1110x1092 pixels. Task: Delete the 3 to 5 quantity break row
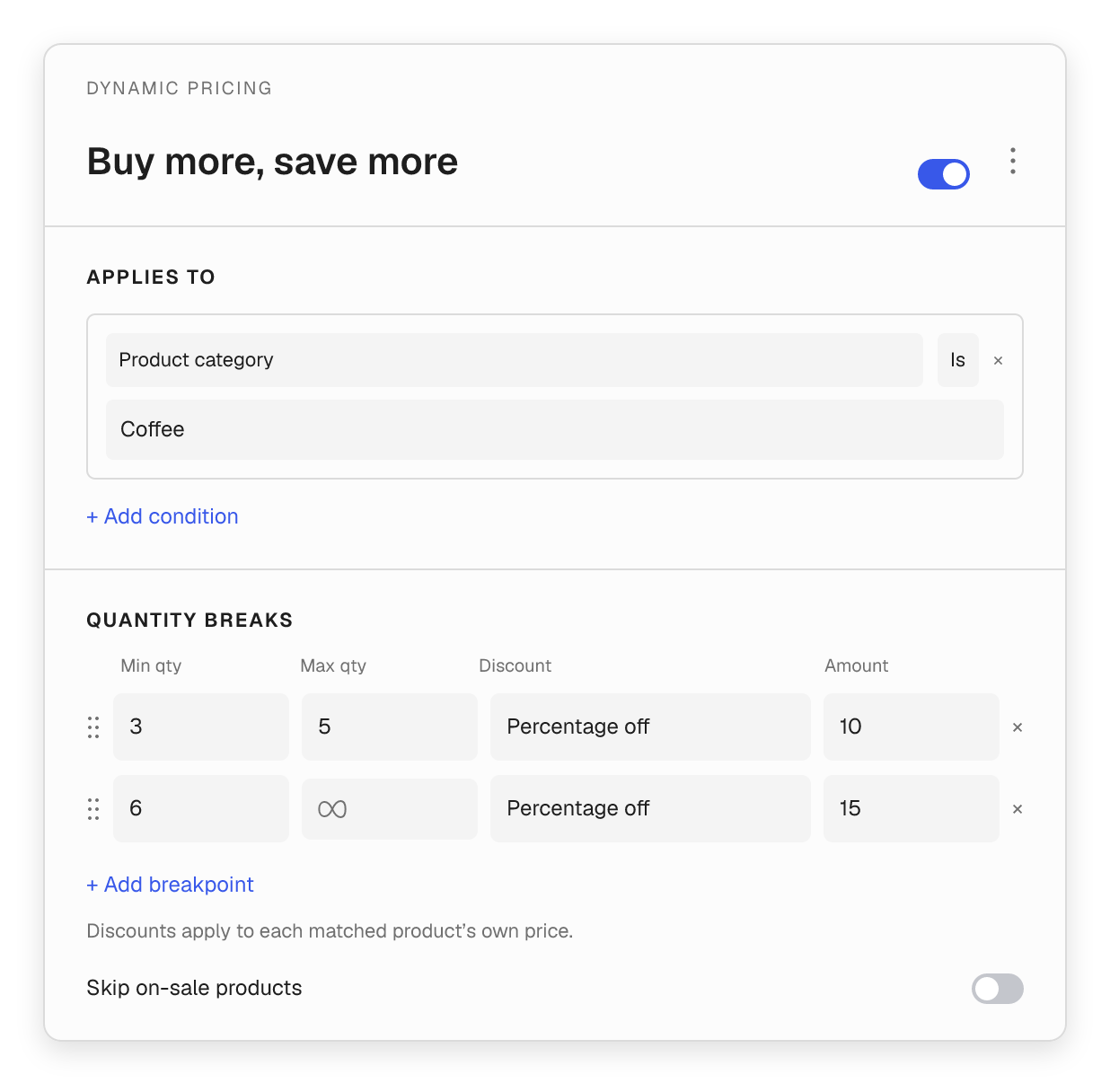click(x=1017, y=727)
